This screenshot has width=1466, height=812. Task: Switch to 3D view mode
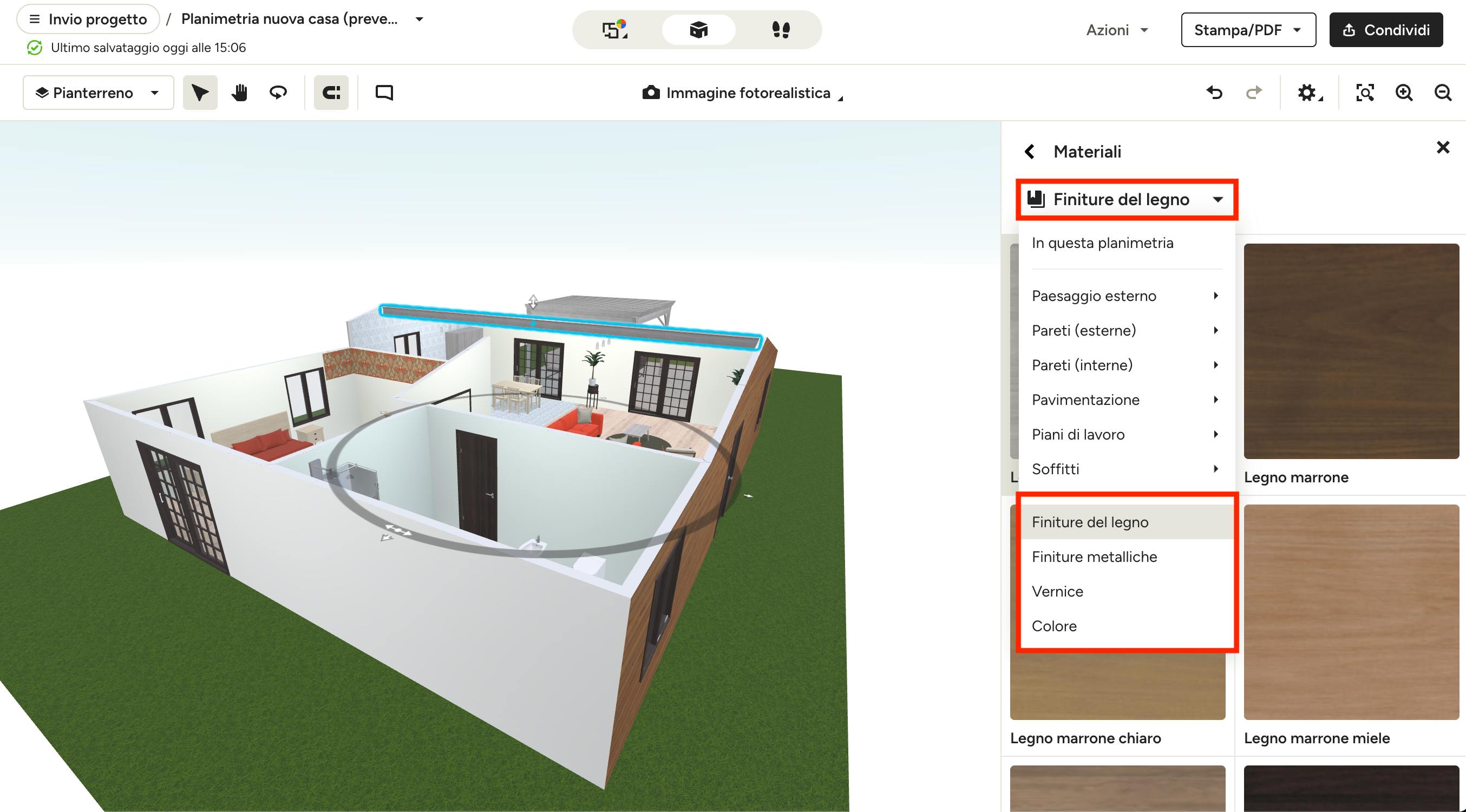tap(698, 30)
